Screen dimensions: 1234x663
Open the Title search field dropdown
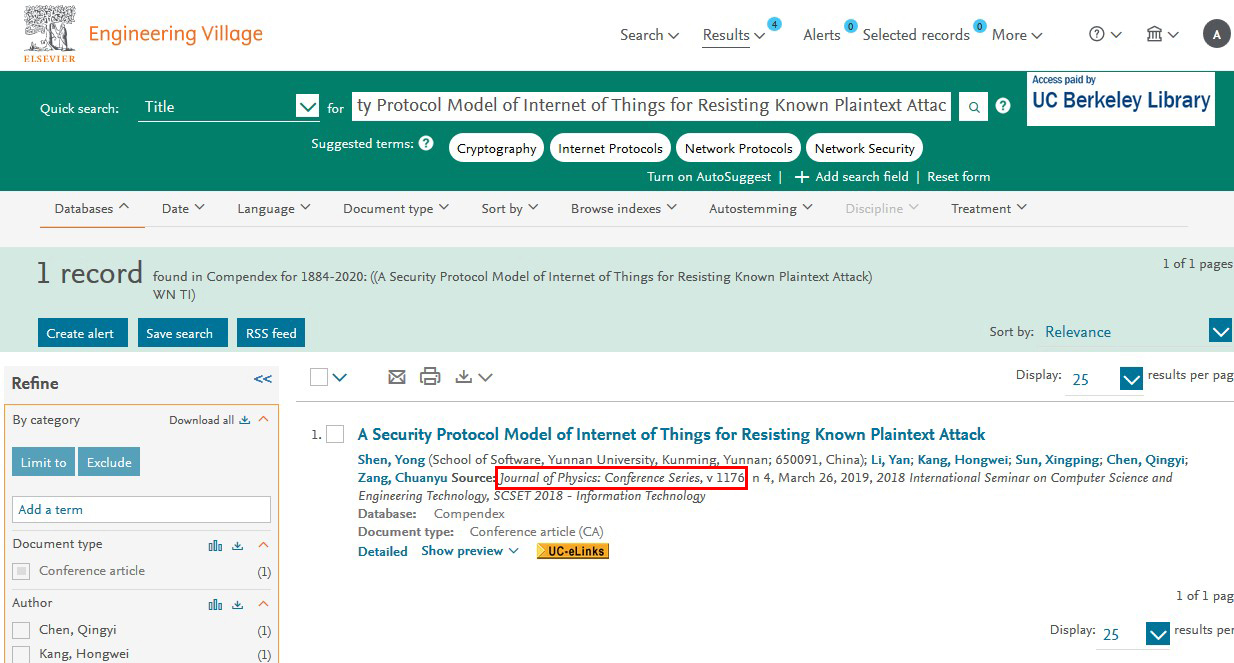tap(307, 106)
